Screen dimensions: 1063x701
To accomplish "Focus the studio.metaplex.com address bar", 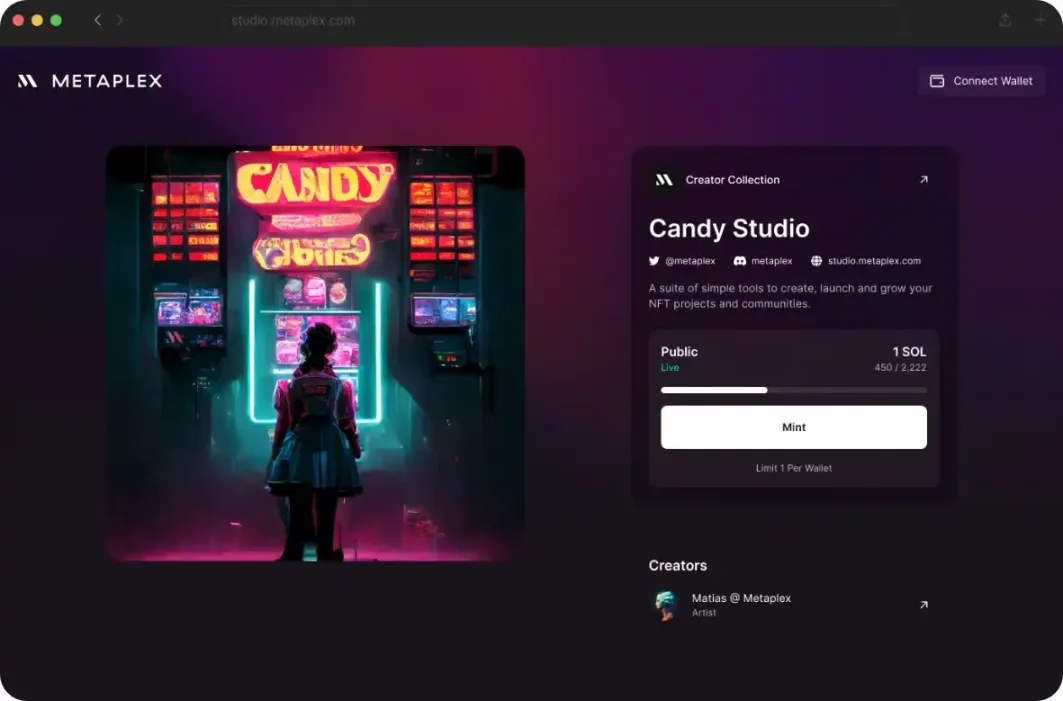I will (561, 20).
